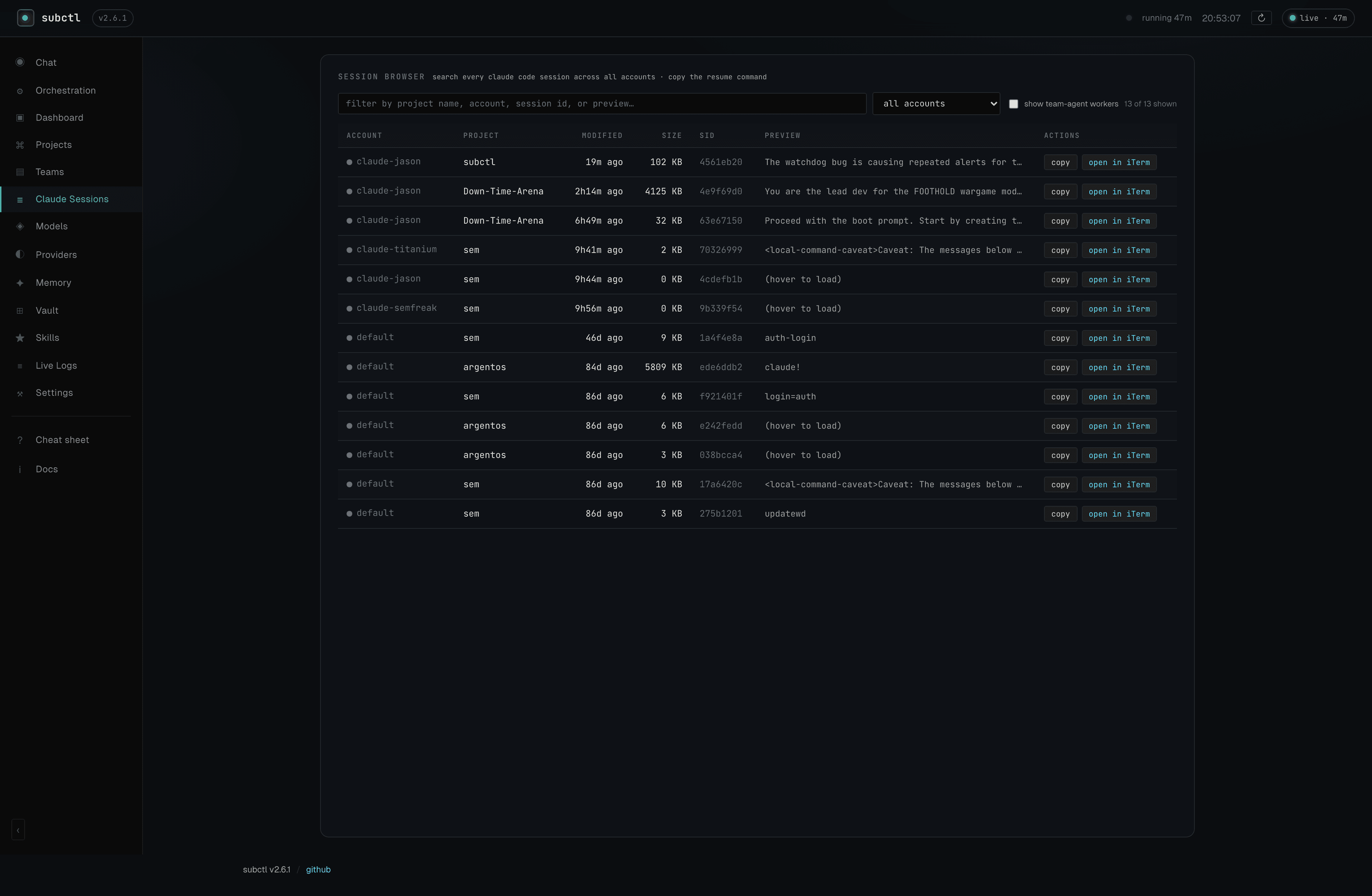Click the Live Logs icon
The width and height of the screenshot is (1372, 896).
pyautogui.click(x=20, y=366)
